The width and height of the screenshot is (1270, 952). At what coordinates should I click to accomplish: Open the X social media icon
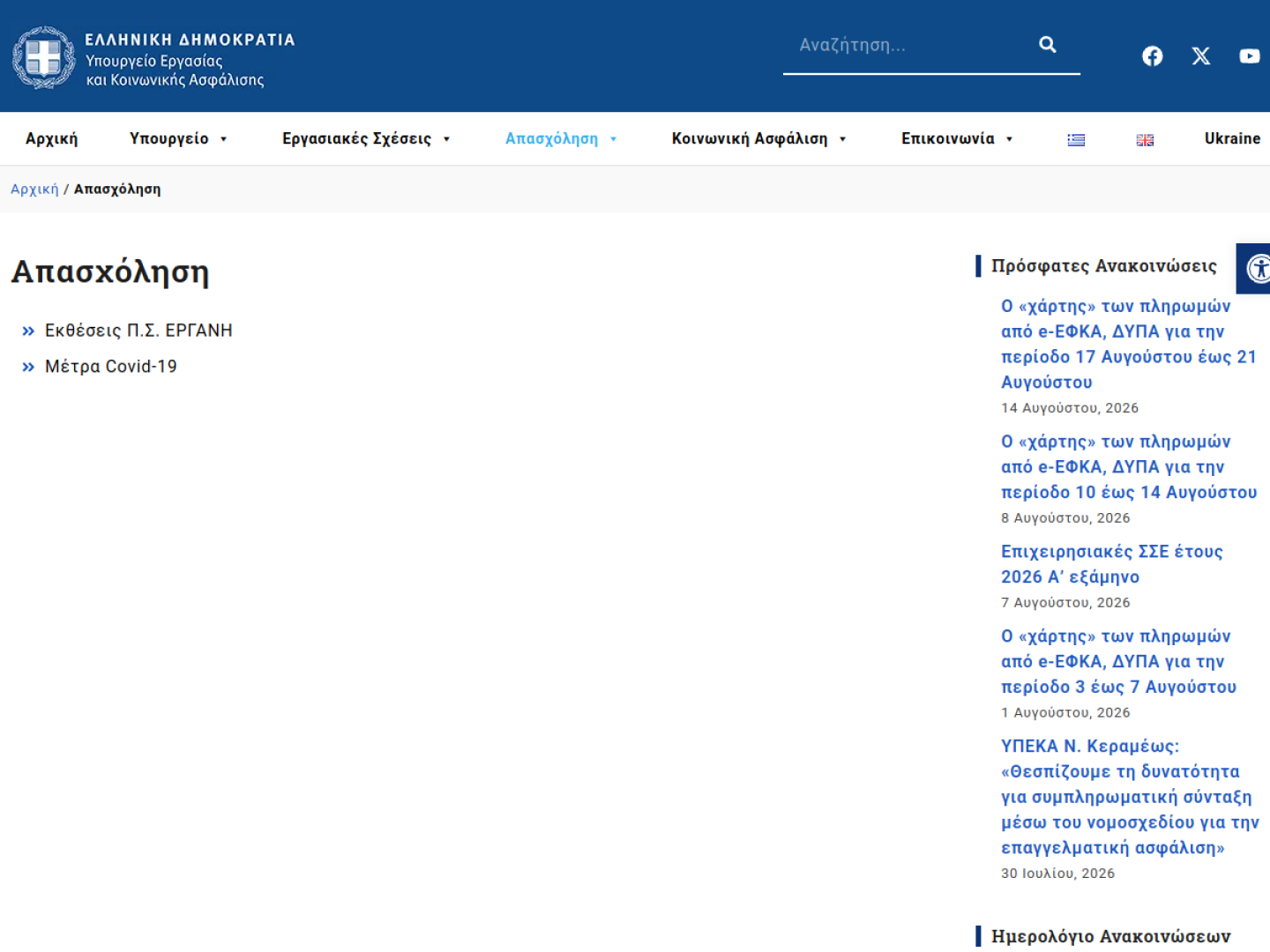(1200, 56)
